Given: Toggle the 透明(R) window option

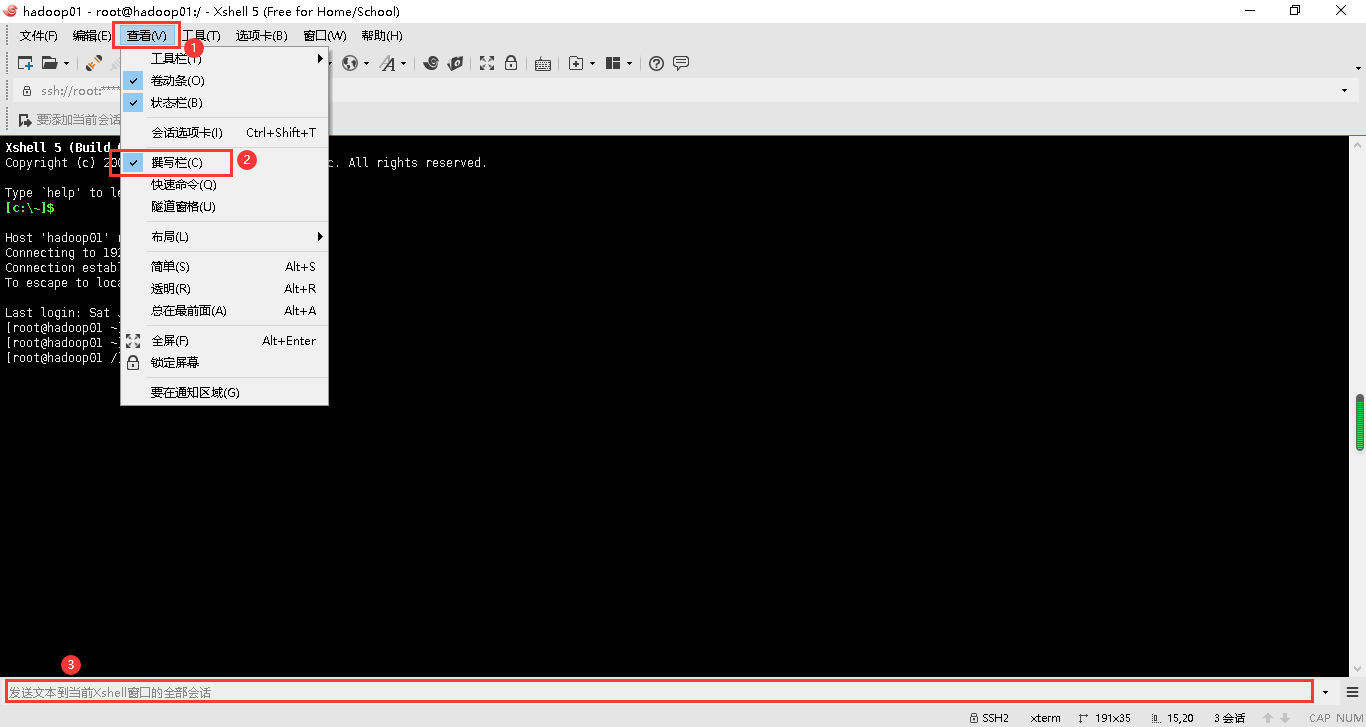Looking at the screenshot, I should tap(224, 288).
